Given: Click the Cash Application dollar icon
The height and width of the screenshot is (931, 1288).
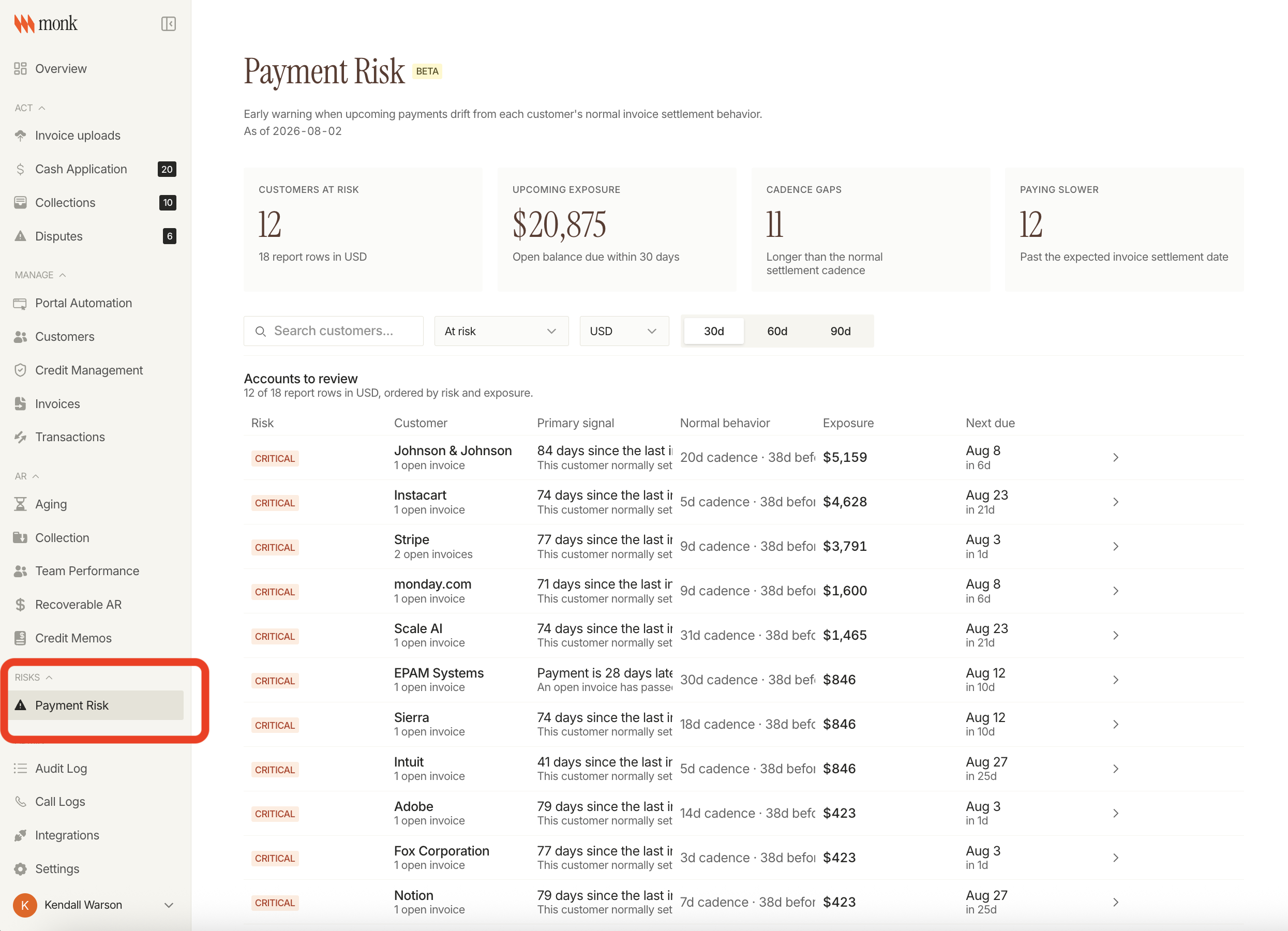Looking at the screenshot, I should point(21,169).
